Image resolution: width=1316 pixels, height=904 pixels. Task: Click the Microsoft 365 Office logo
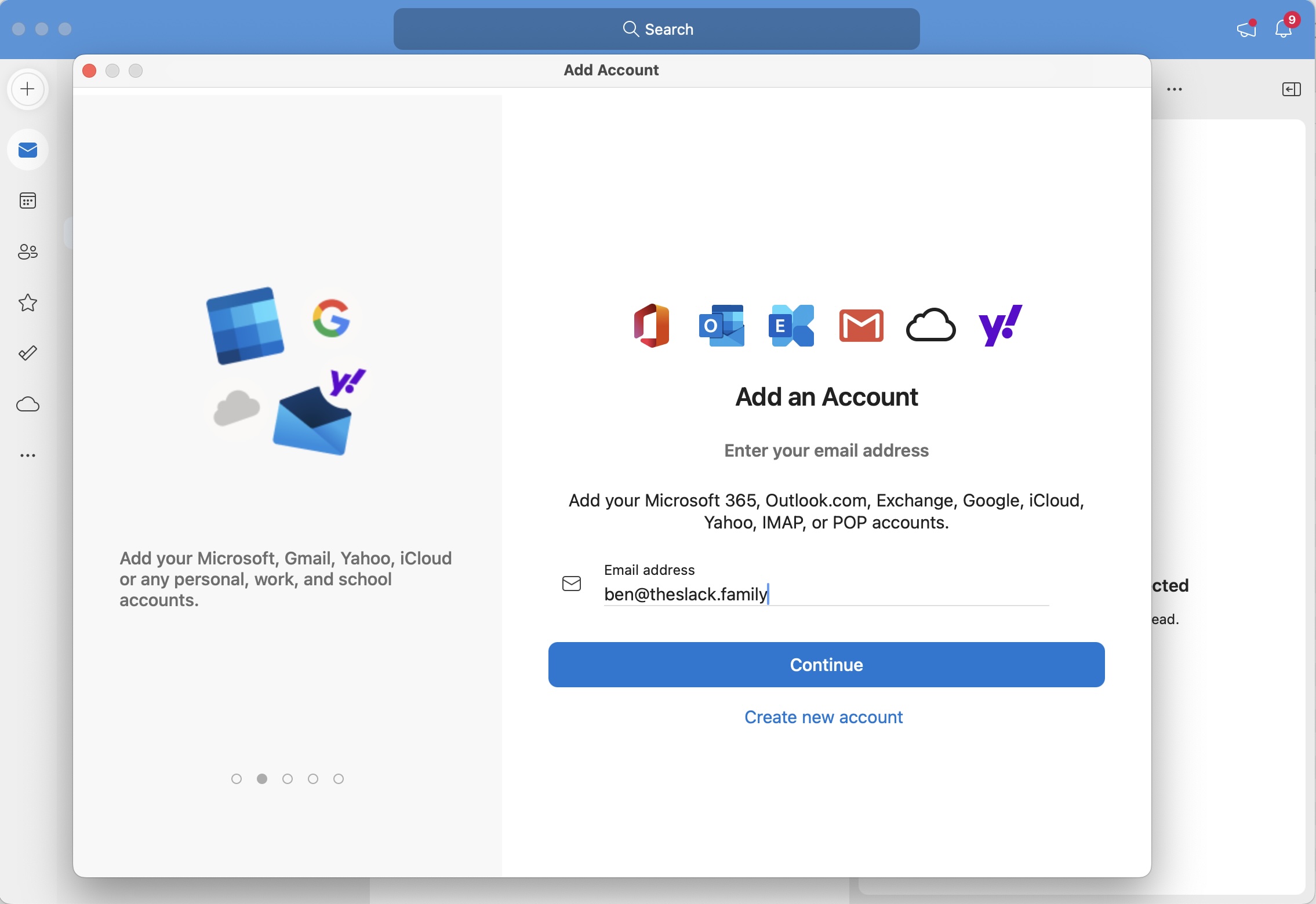tap(652, 326)
